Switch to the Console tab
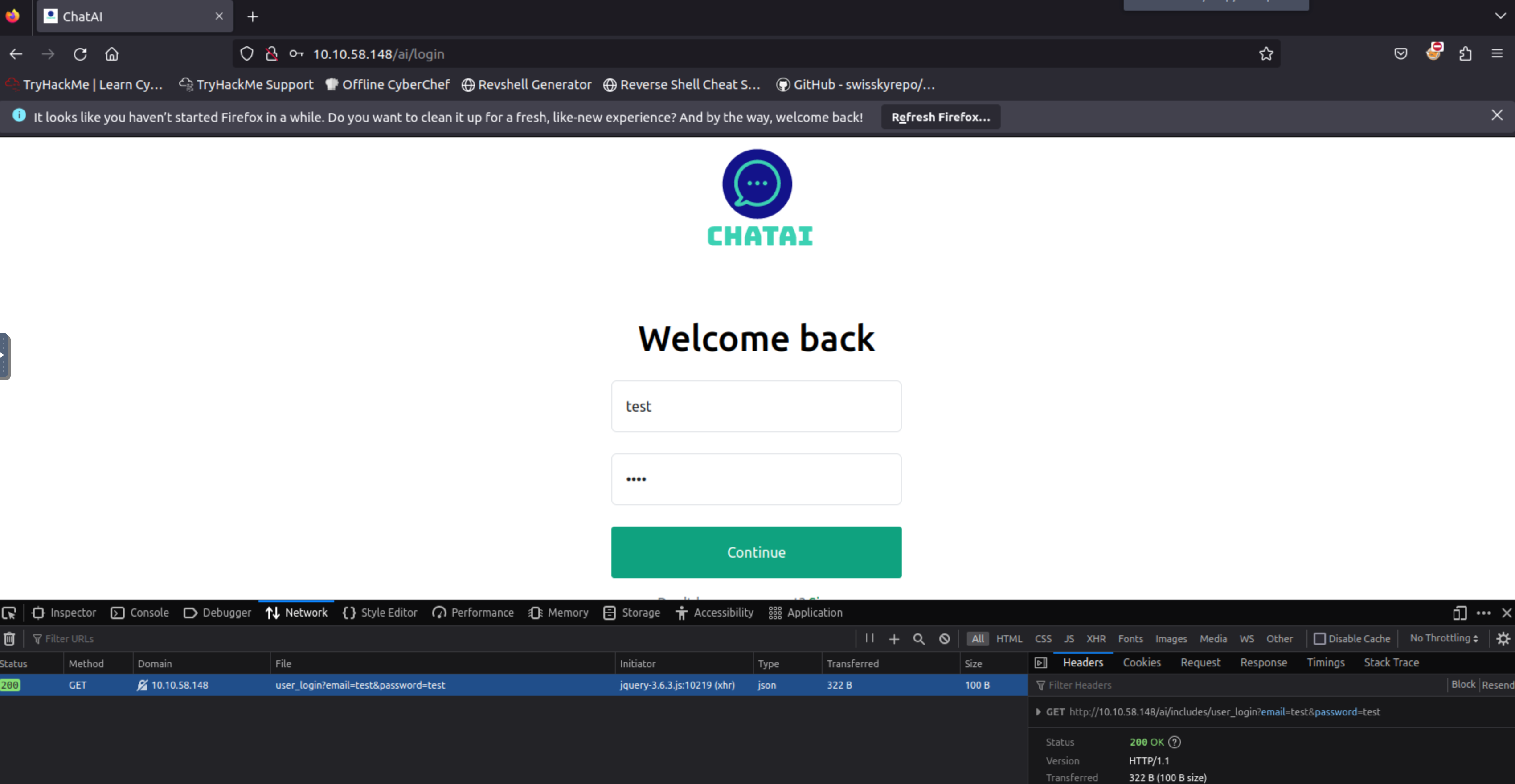Screen dimensions: 1515x784 [149, 613]
